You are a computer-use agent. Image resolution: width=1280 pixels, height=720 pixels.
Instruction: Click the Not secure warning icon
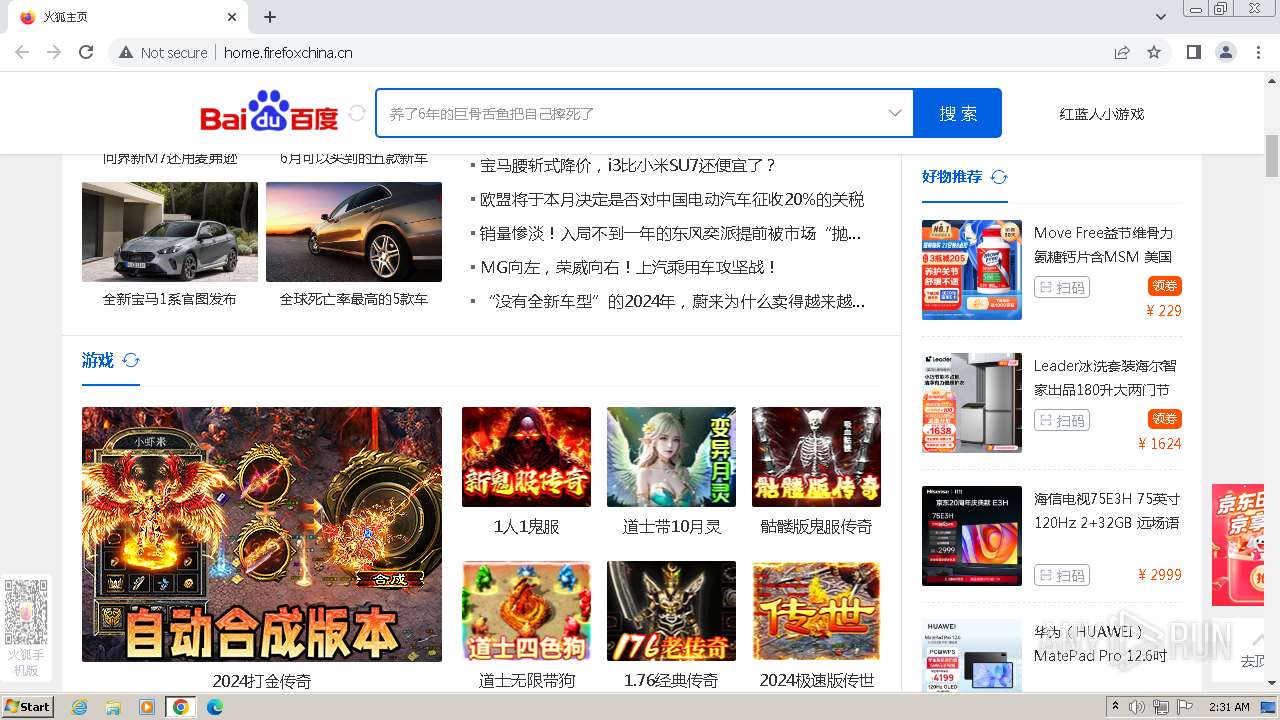pos(126,52)
